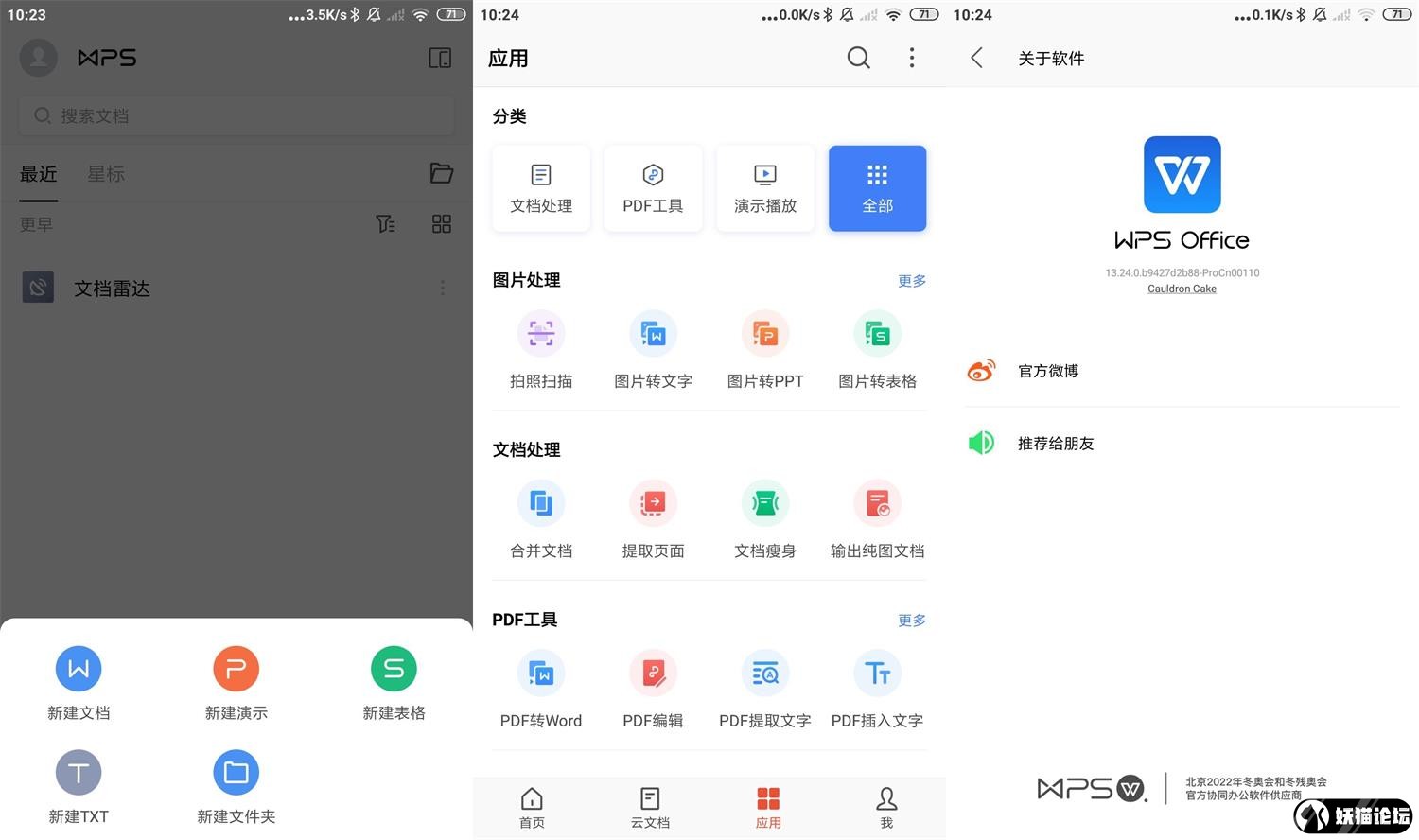The image size is (1419, 840).
Task: Open the PDF插入文字 tool
Action: [877, 690]
